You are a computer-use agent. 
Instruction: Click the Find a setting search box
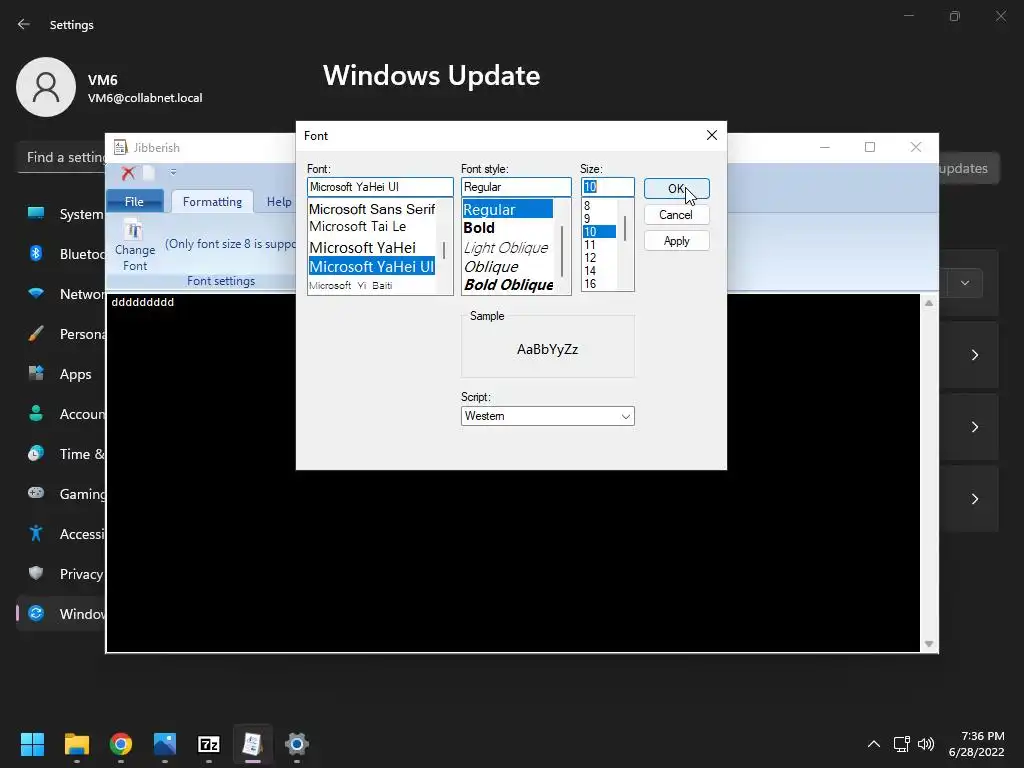(x=62, y=157)
